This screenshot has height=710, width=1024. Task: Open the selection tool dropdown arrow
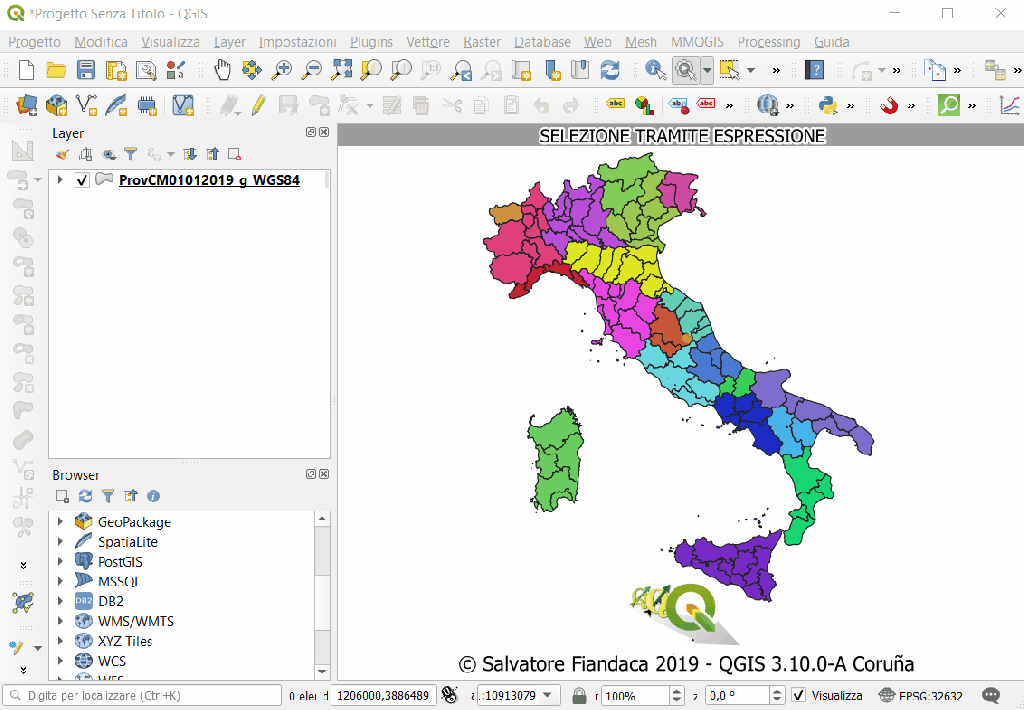point(750,70)
